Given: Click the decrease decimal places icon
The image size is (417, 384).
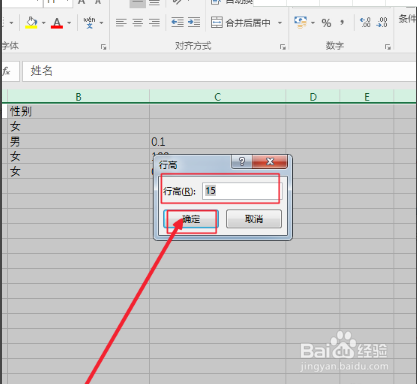Looking at the screenshot, I should point(382,23).
